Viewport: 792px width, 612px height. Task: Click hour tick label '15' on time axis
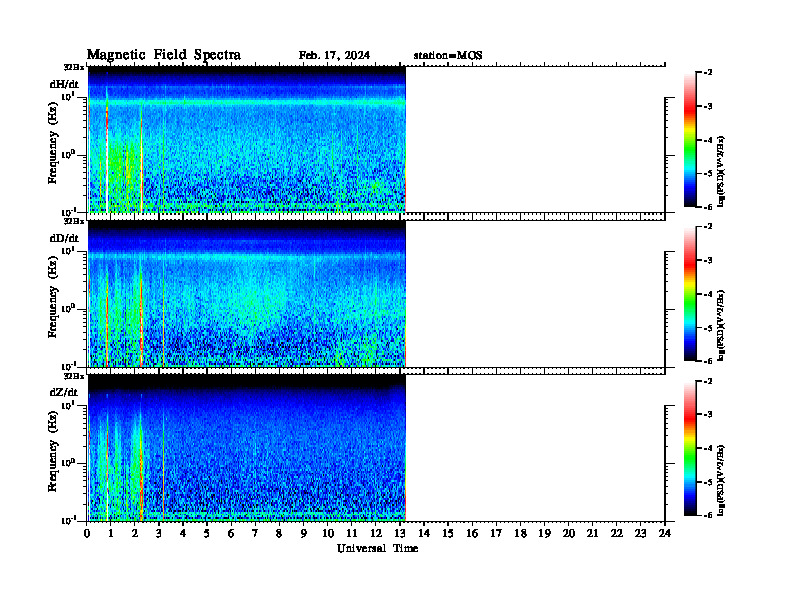tap(448, 534)
